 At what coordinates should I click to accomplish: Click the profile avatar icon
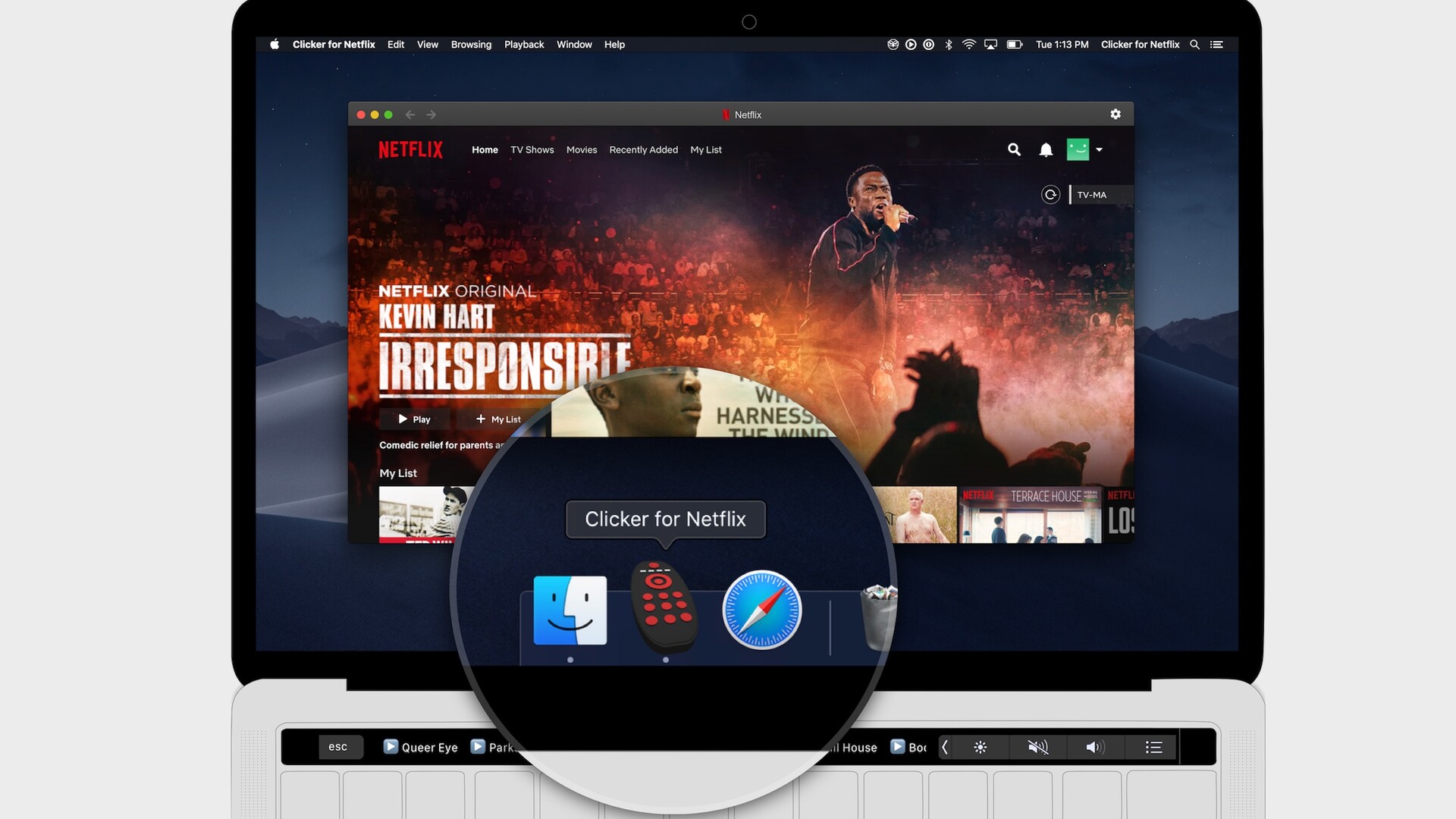(x=1078, y=149)
